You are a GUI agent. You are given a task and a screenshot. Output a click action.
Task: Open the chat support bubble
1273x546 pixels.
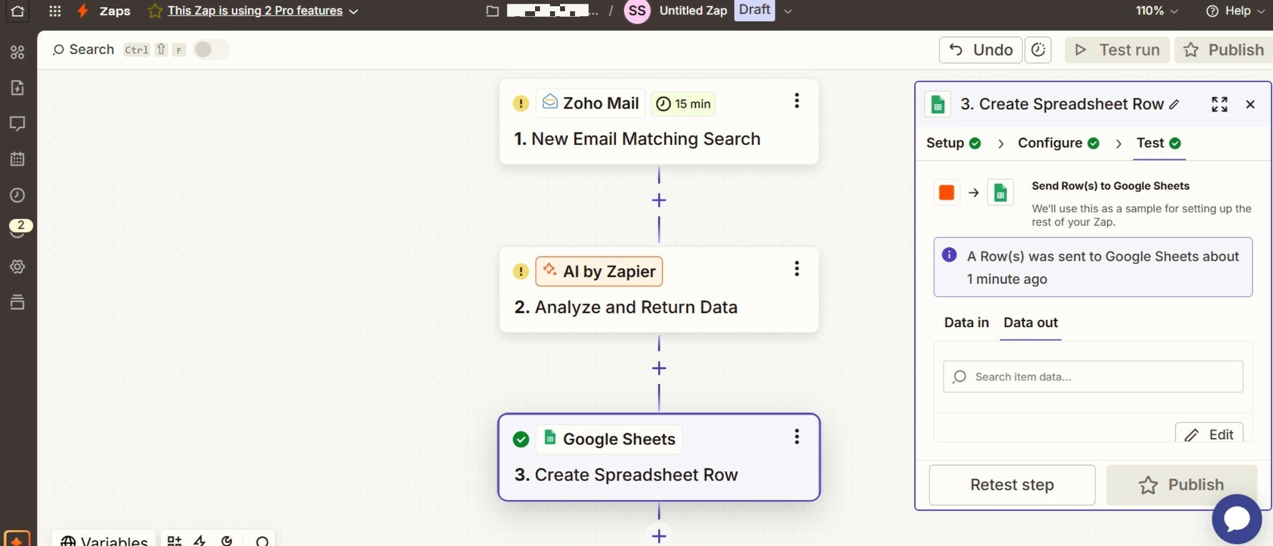1237,518
